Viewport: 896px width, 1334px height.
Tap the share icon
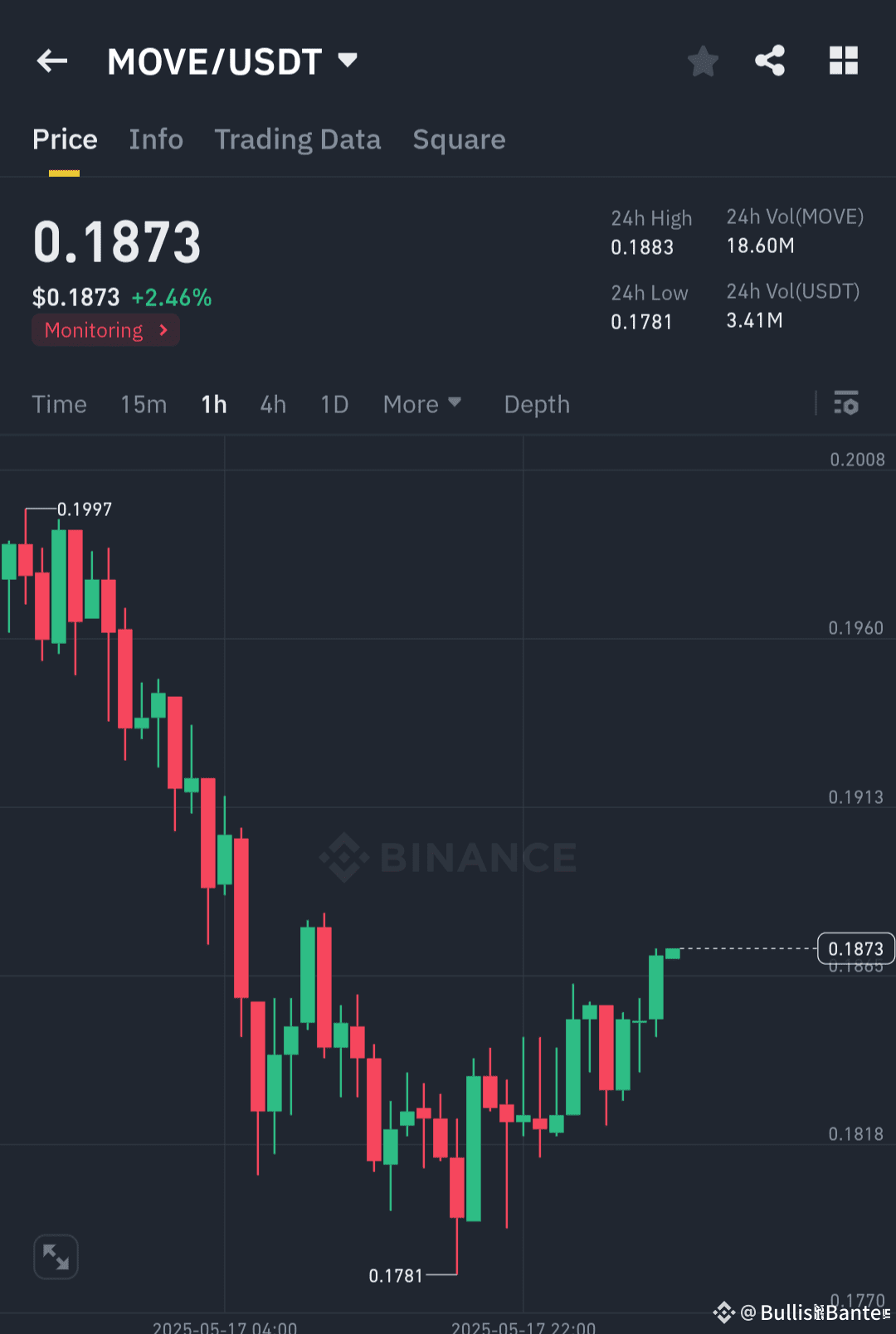pos(770,61)
